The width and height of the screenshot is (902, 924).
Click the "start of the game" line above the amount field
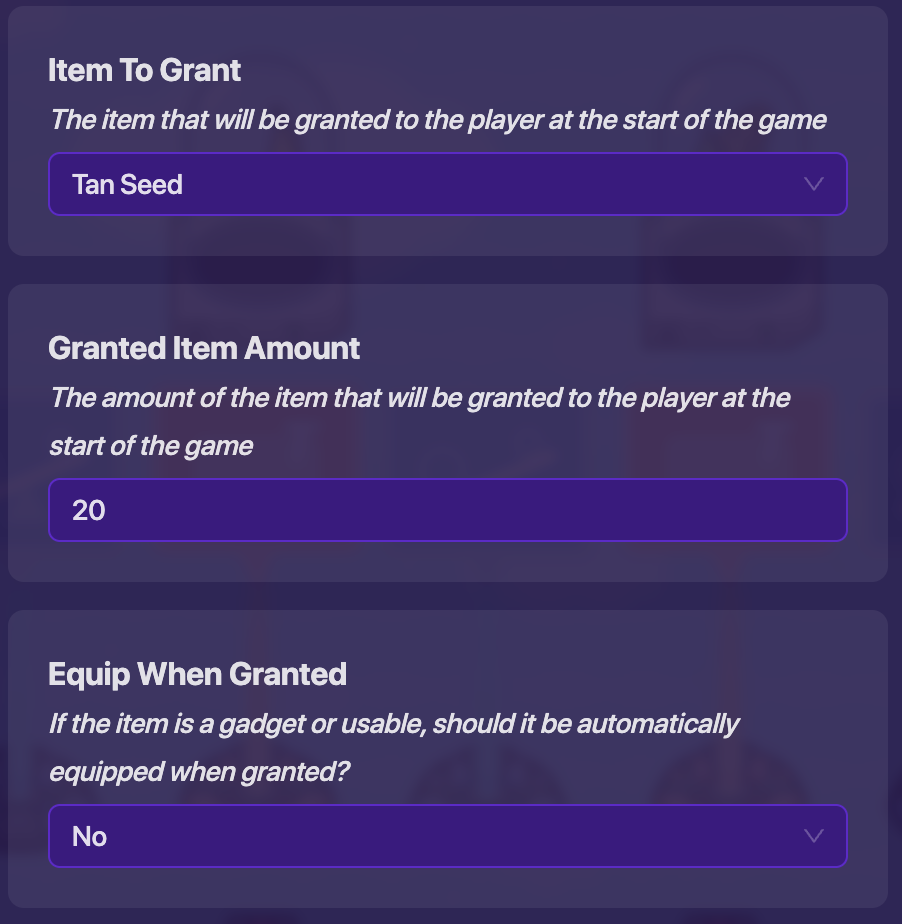tap(151, 446)
